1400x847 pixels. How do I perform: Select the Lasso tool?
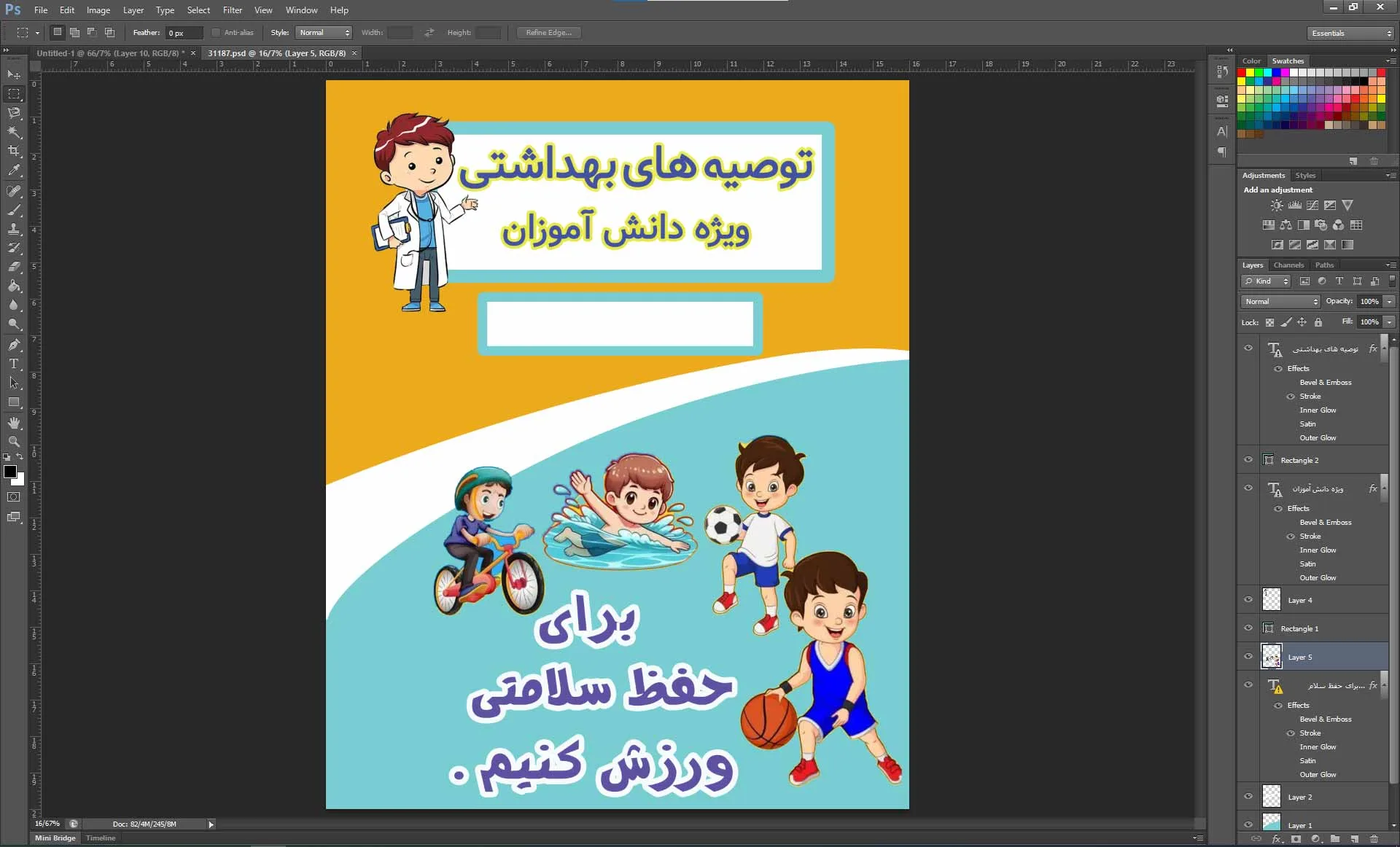(x=14, y=113)
